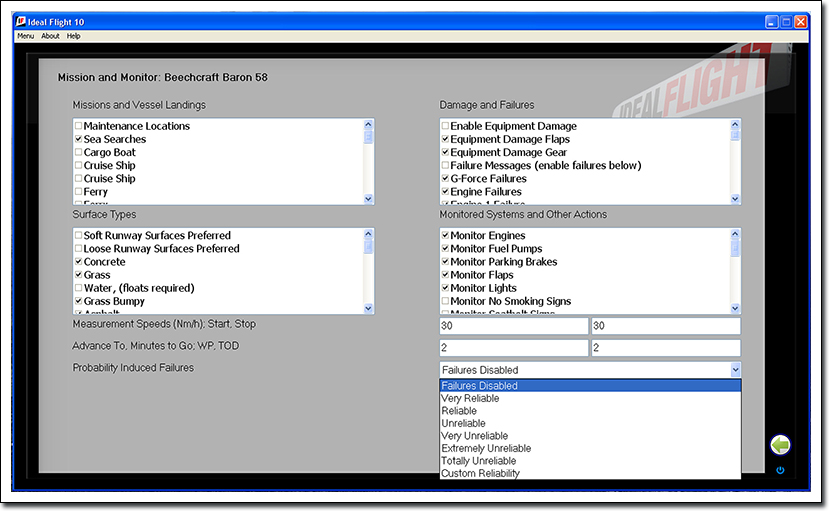Uncheck Monitor Engines
The width and height of the screenshot is (832, 513).
445,235
